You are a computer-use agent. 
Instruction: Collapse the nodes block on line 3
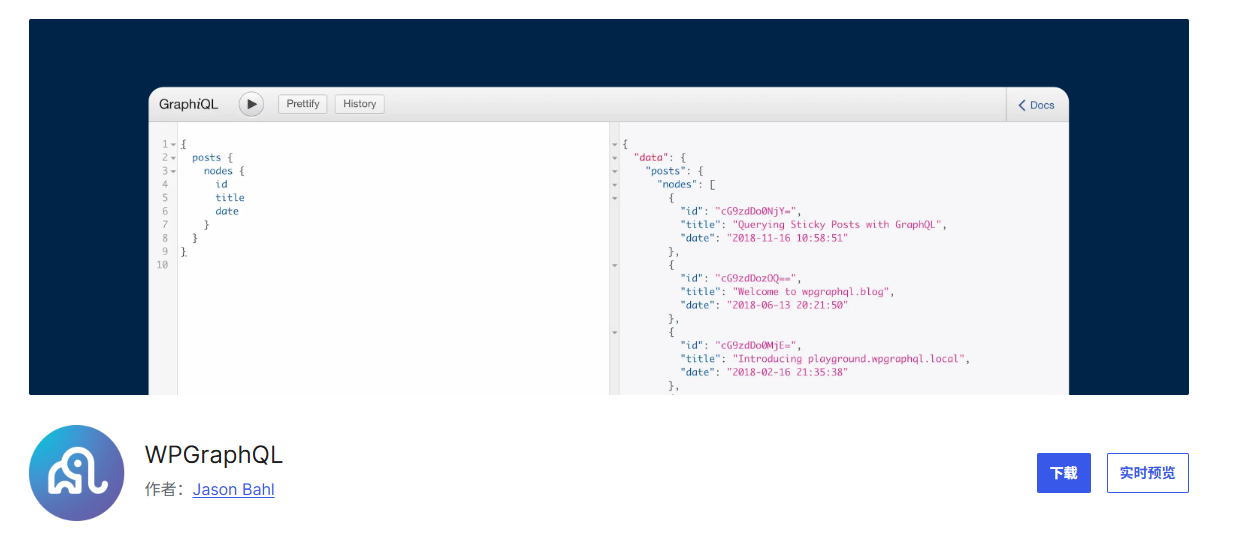(x=173, y=171)
